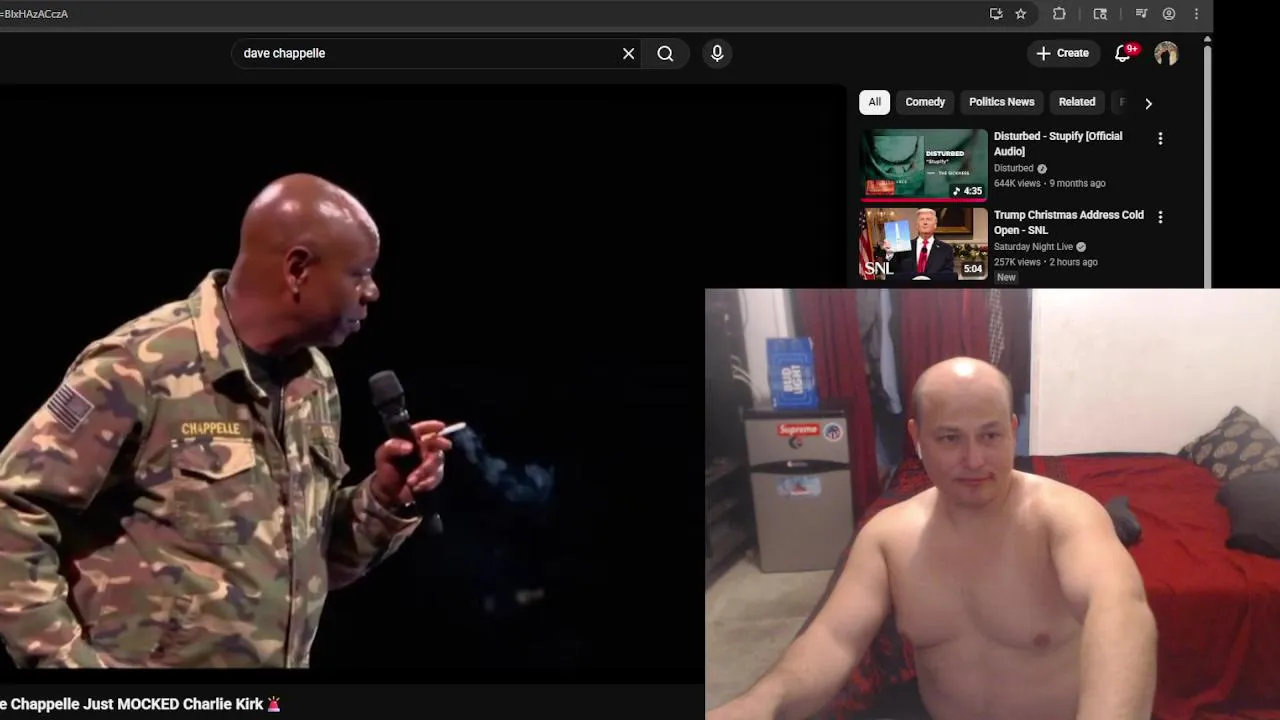Click the install app icon in address bar

tap(996, 14)
